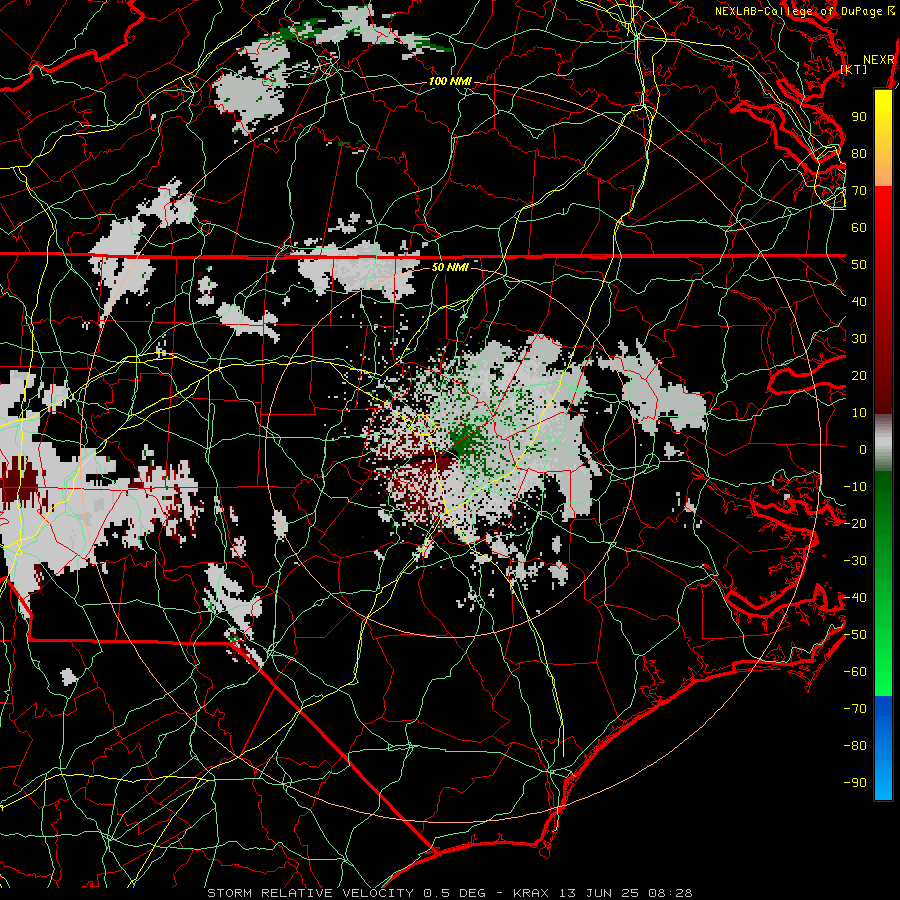This screenshot has width=900, height=900.
Task: Click the -70 value on the velocity scale
Action: (x=855, y=709)
